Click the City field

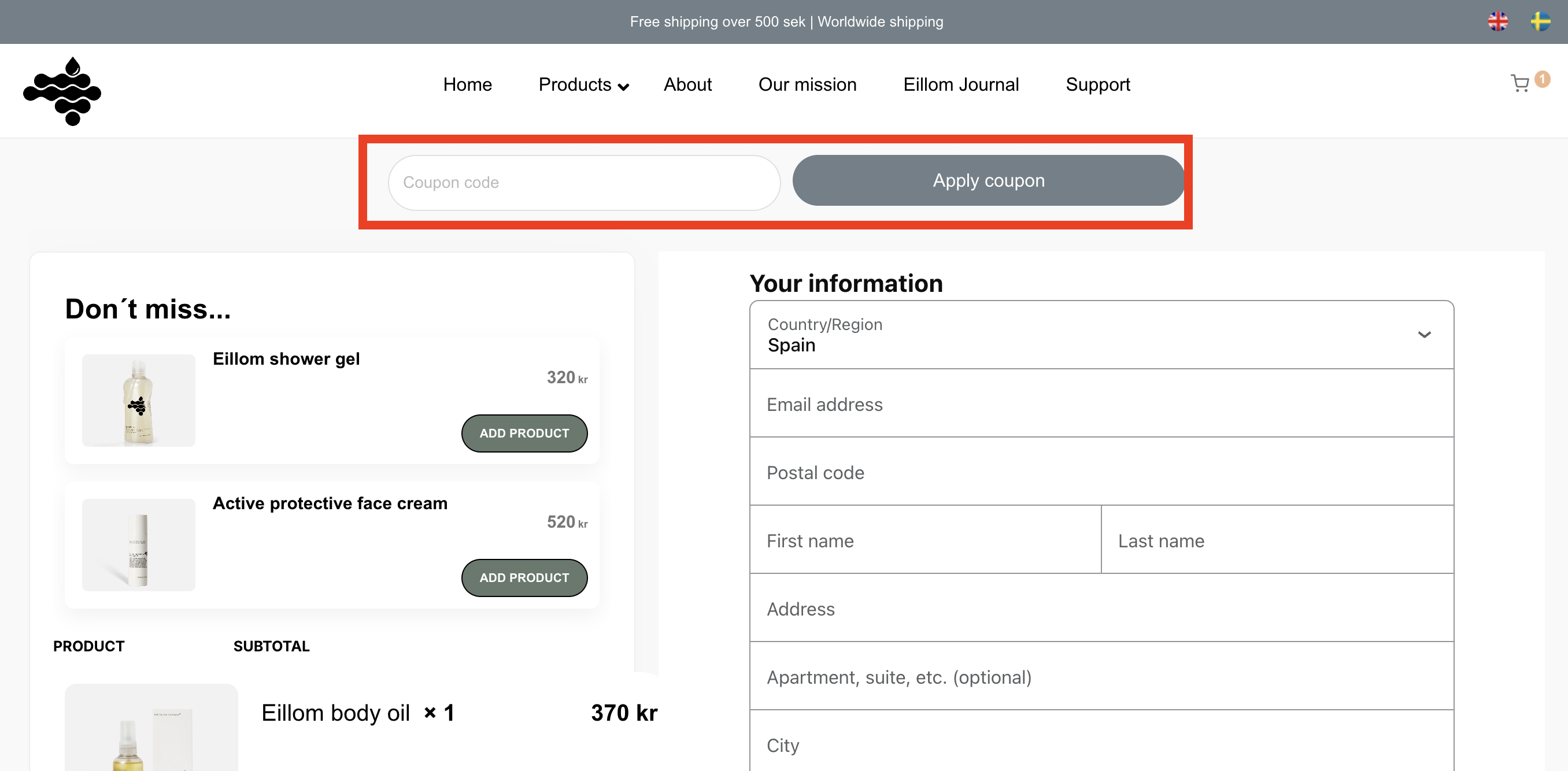click(x=1101, y=741)
